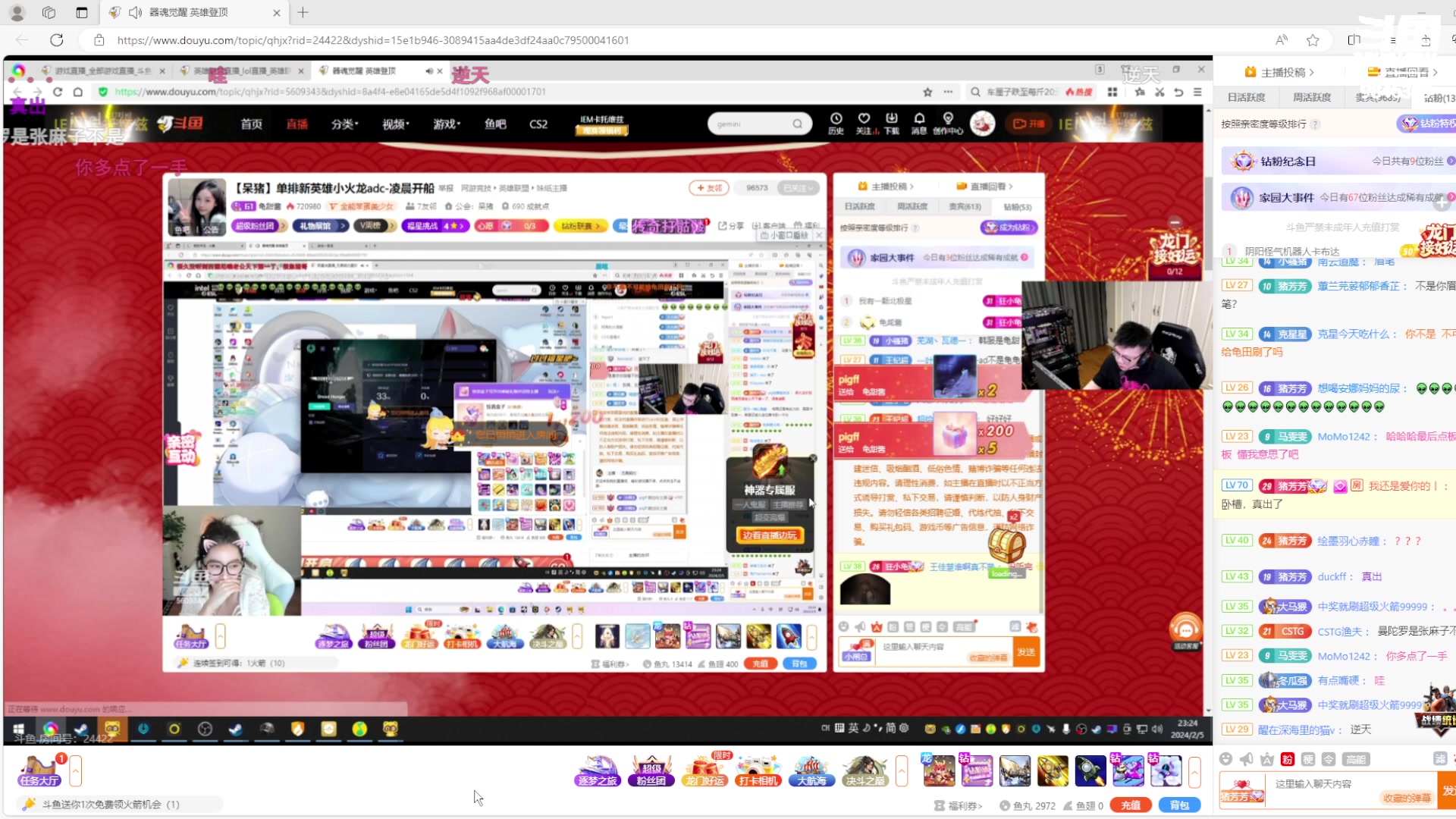The height and width of the screenshot is (819, 1456).
Task: Click the red 充值 recharge button at bottom
Action: (1131, 805)
